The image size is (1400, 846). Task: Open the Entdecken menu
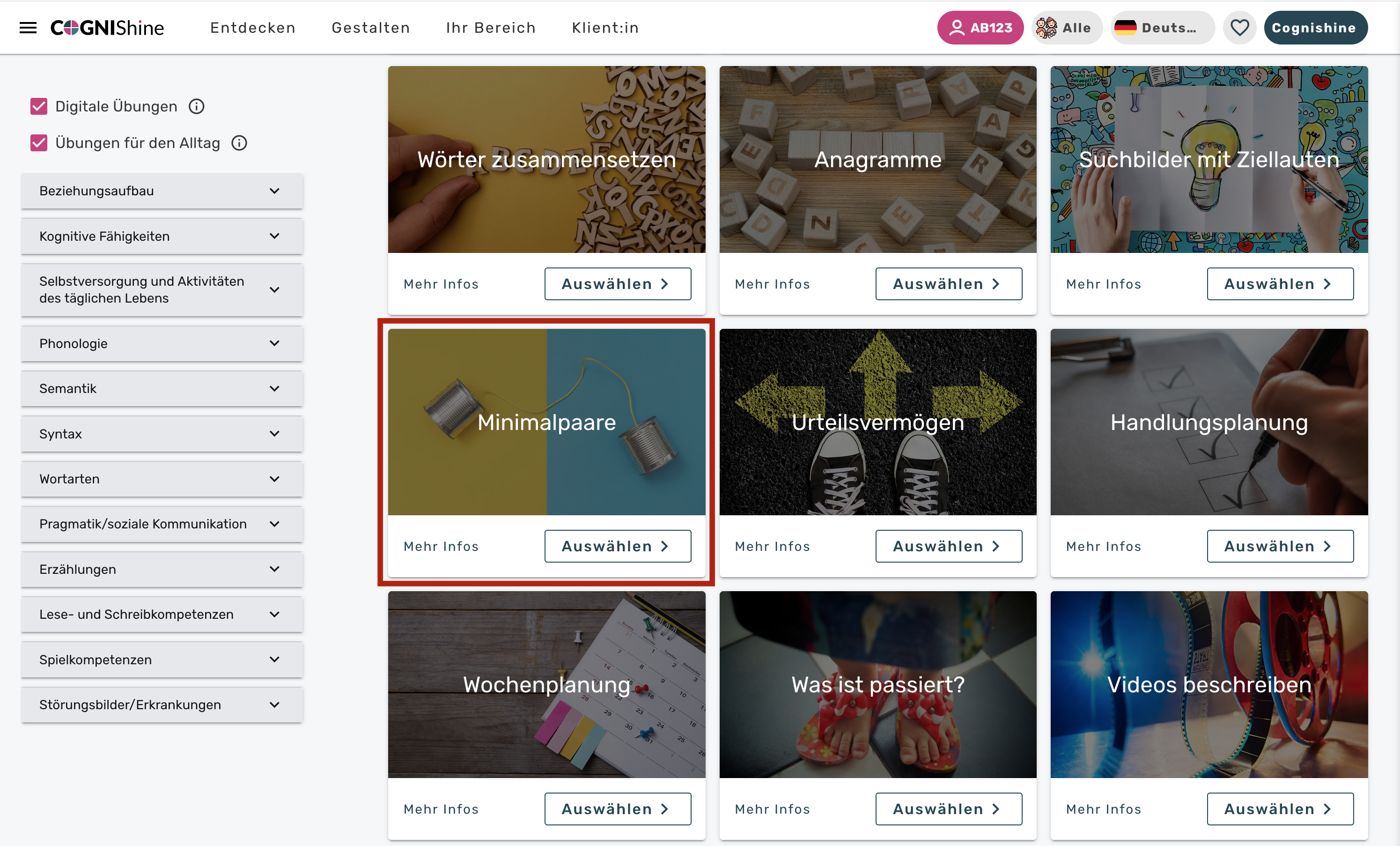(x=253, y=27)
